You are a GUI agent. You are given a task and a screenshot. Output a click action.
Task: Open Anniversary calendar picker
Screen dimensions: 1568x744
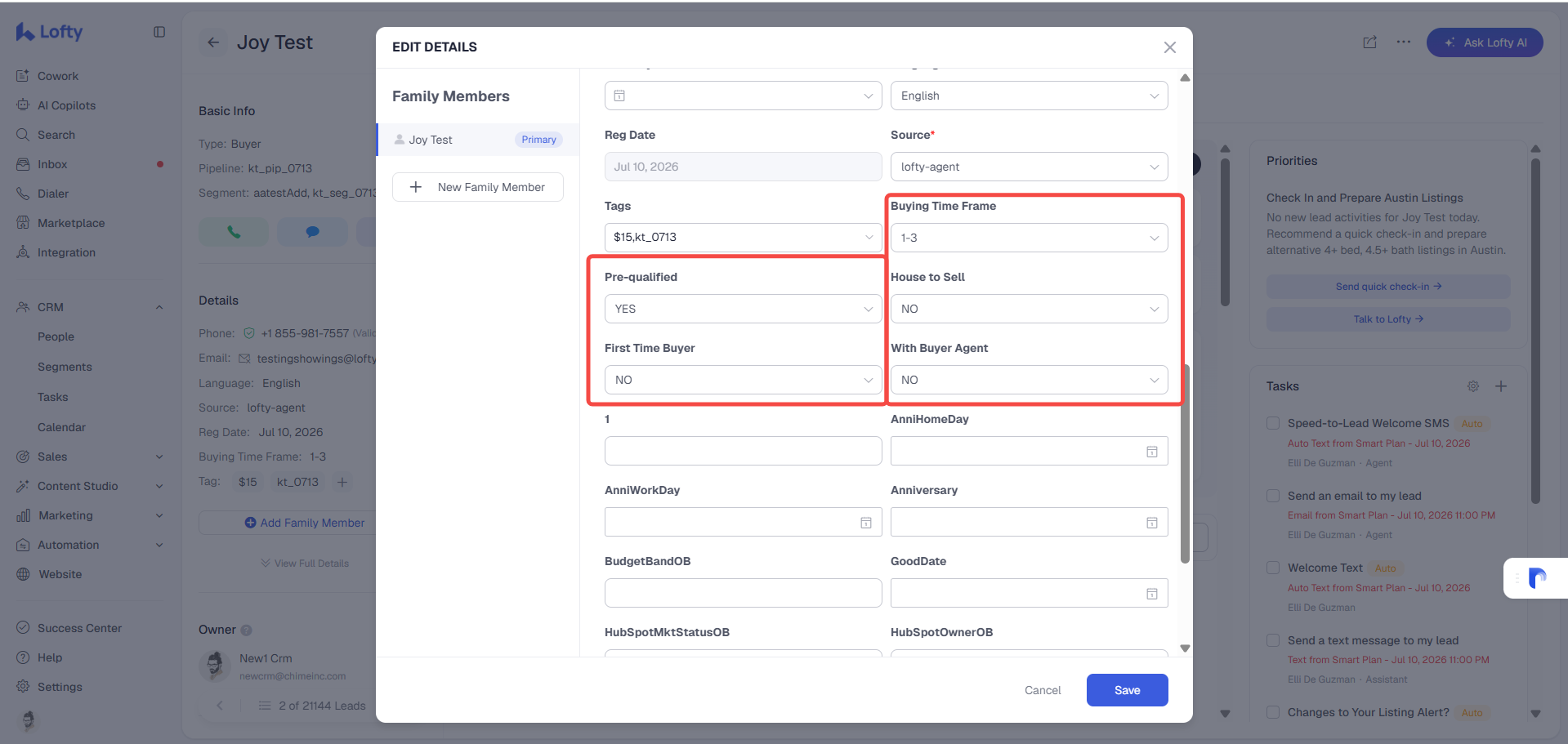[1151, 522]
